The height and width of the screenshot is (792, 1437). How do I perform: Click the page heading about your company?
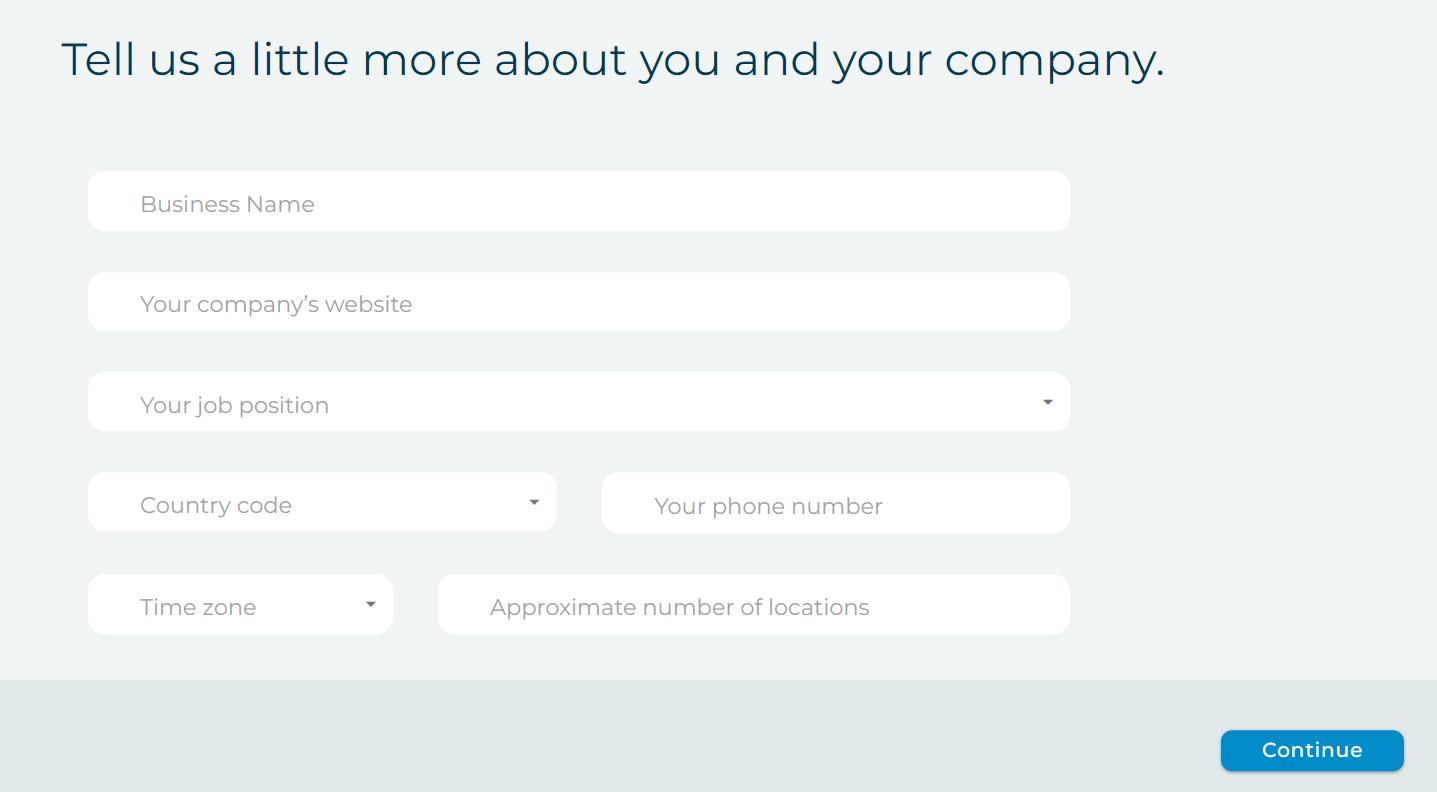[x=613, y=60]
